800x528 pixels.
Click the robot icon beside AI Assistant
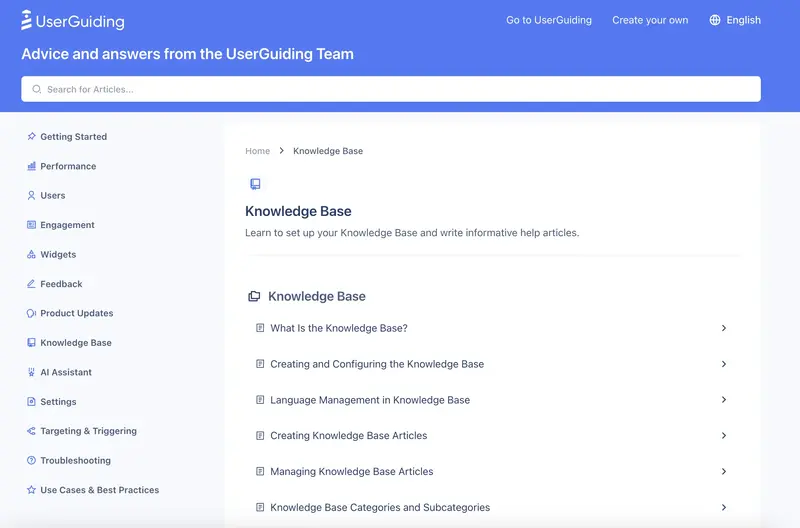coord(31,372)
